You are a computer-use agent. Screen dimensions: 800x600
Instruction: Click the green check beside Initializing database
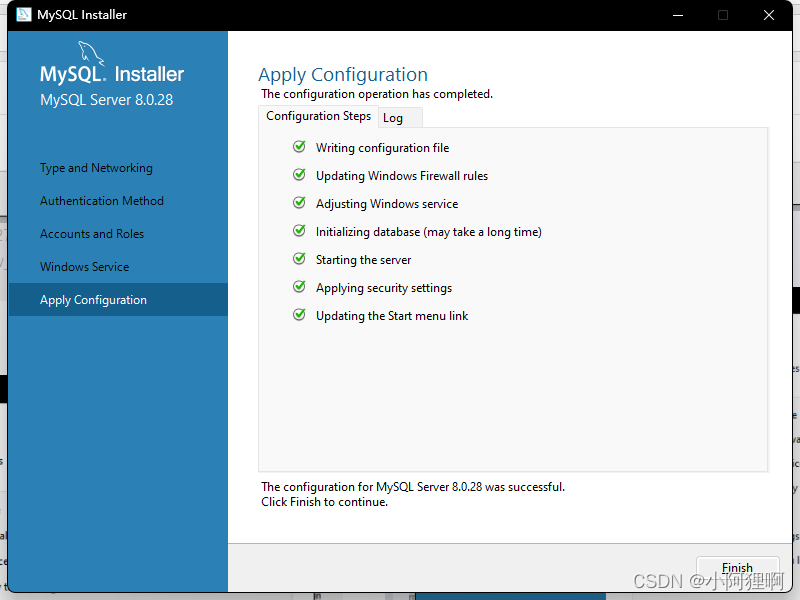[x=299, y=231]
